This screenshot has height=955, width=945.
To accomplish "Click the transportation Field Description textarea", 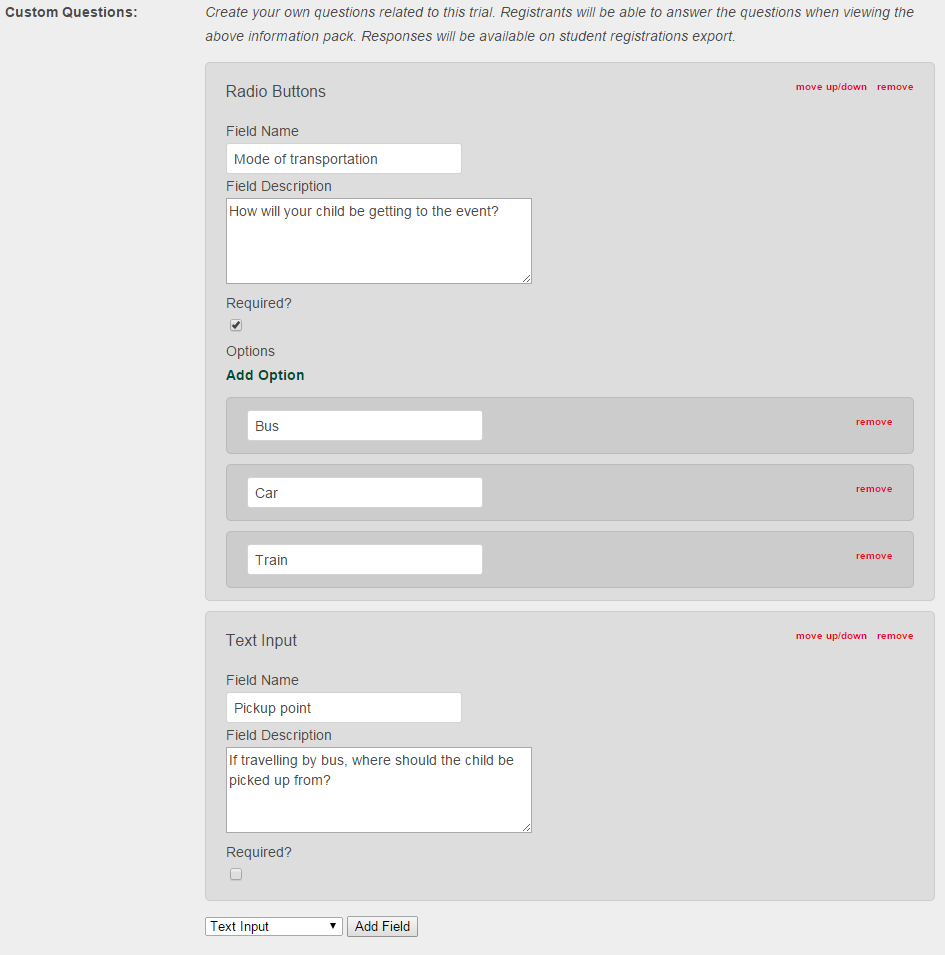I will (x=378, y=241).
